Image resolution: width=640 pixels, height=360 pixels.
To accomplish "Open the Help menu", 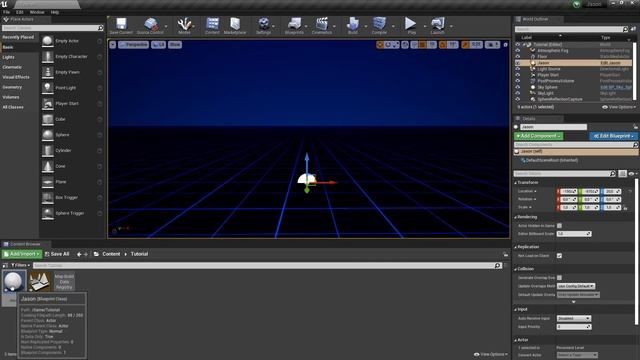I will 55,12.
